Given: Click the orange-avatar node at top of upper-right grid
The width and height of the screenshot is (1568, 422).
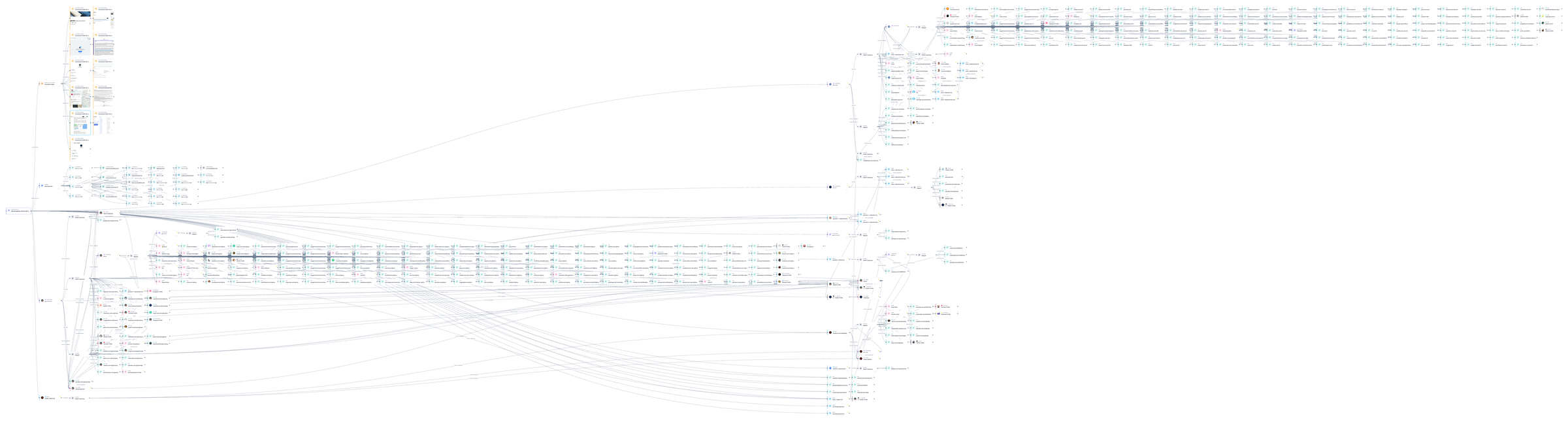Looking at the screenshot, I should click(x=954, y=9).
